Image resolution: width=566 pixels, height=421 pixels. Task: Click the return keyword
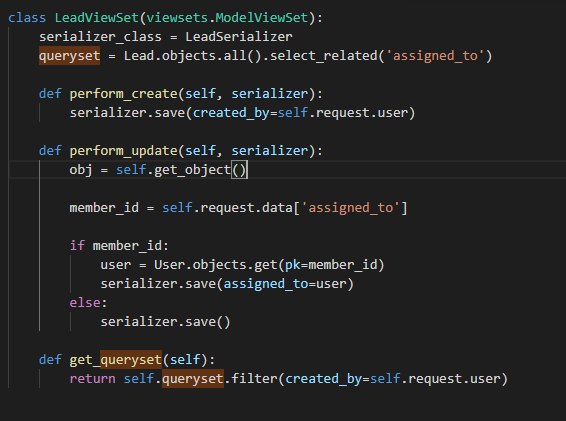pos(92,379)
